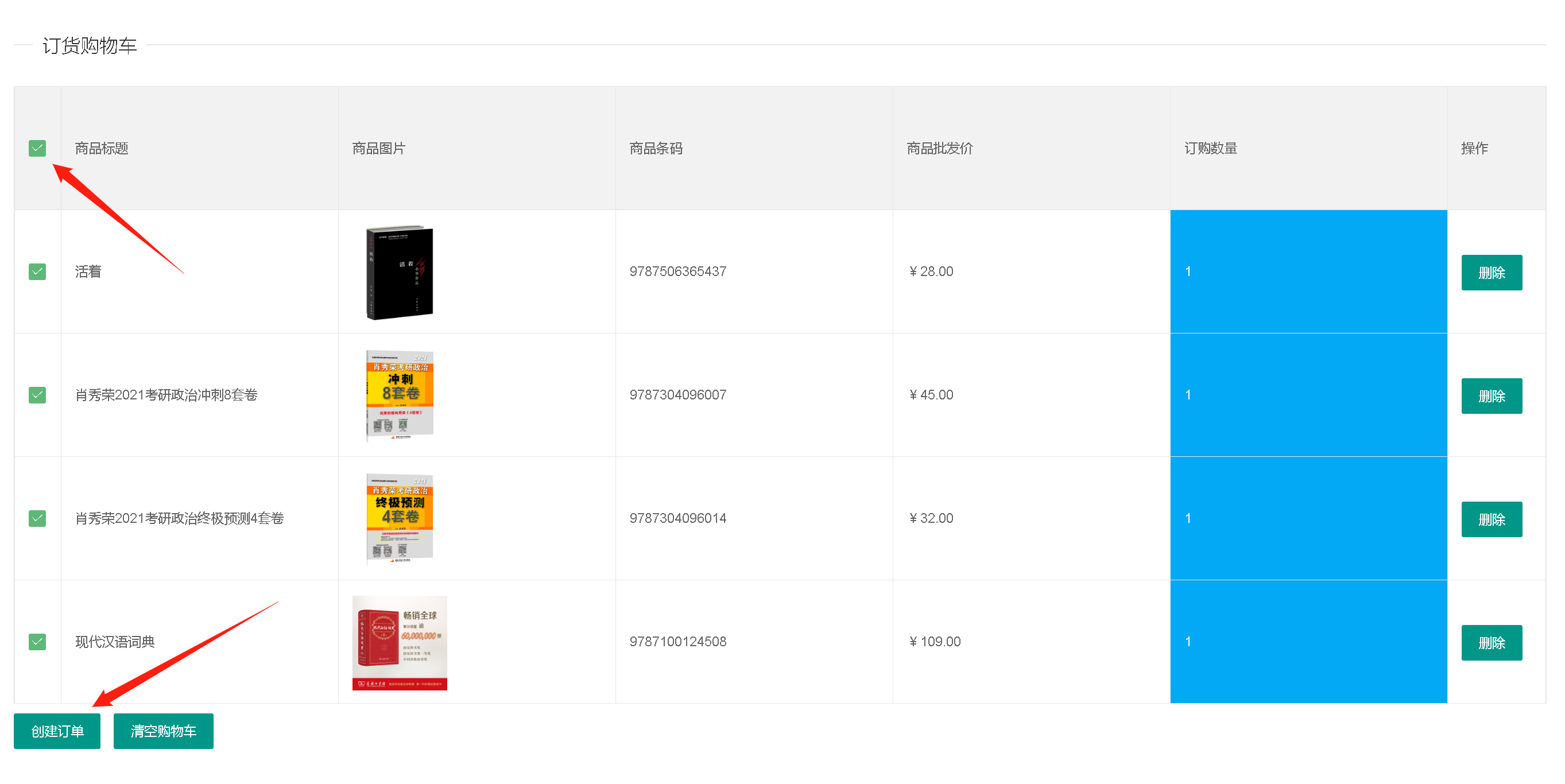Deselect 肖秀荣2021考研政治冲刺8套卷 checkbox

pos(37,395)
